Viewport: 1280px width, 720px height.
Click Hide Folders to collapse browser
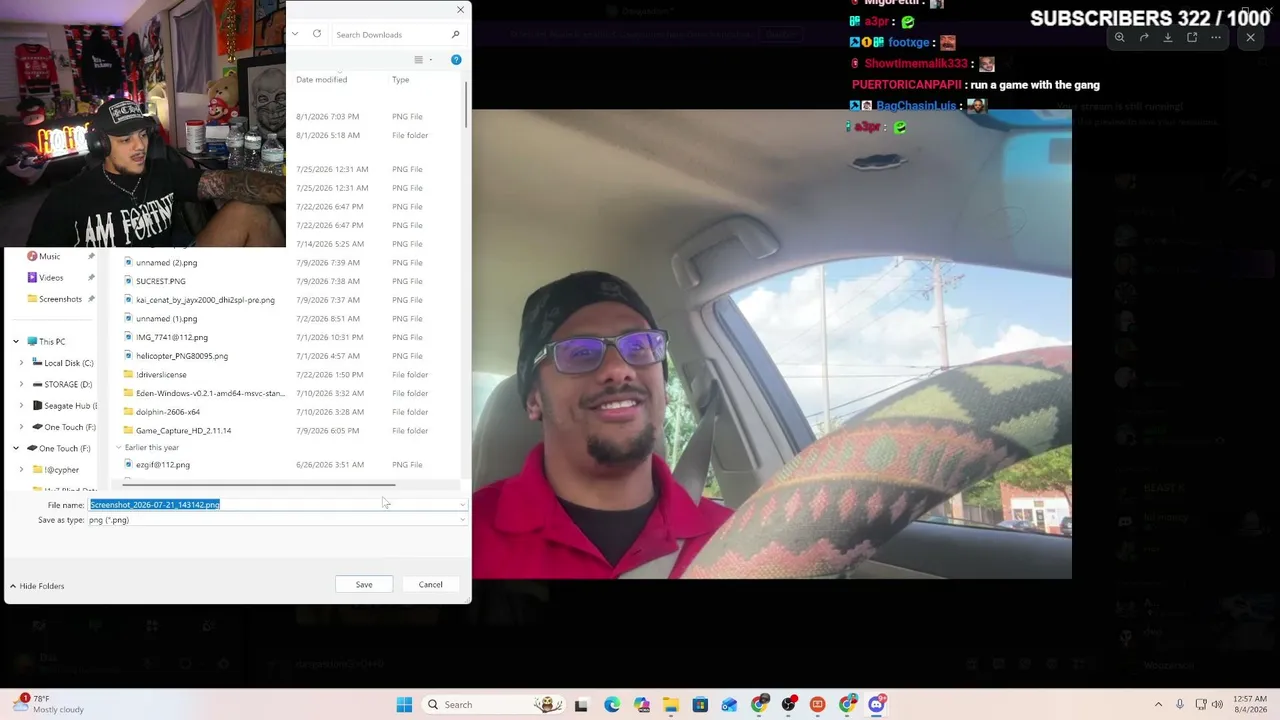click(37, 586)
